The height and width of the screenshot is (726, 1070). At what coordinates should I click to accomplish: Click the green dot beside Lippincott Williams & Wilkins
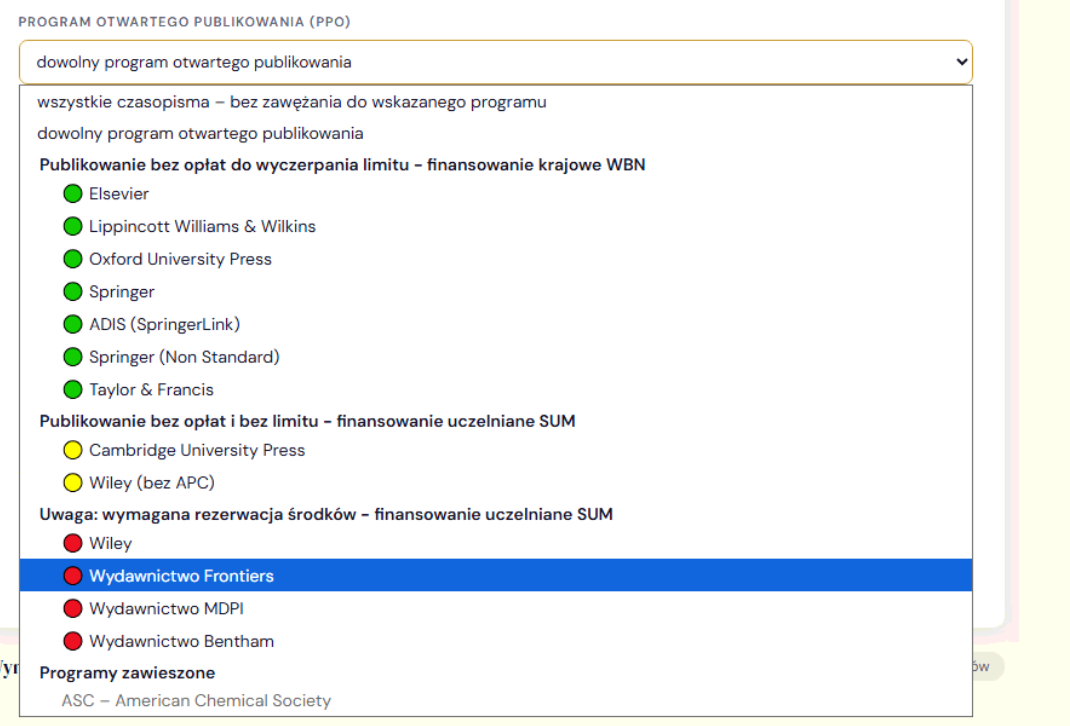tap(73, 227)
